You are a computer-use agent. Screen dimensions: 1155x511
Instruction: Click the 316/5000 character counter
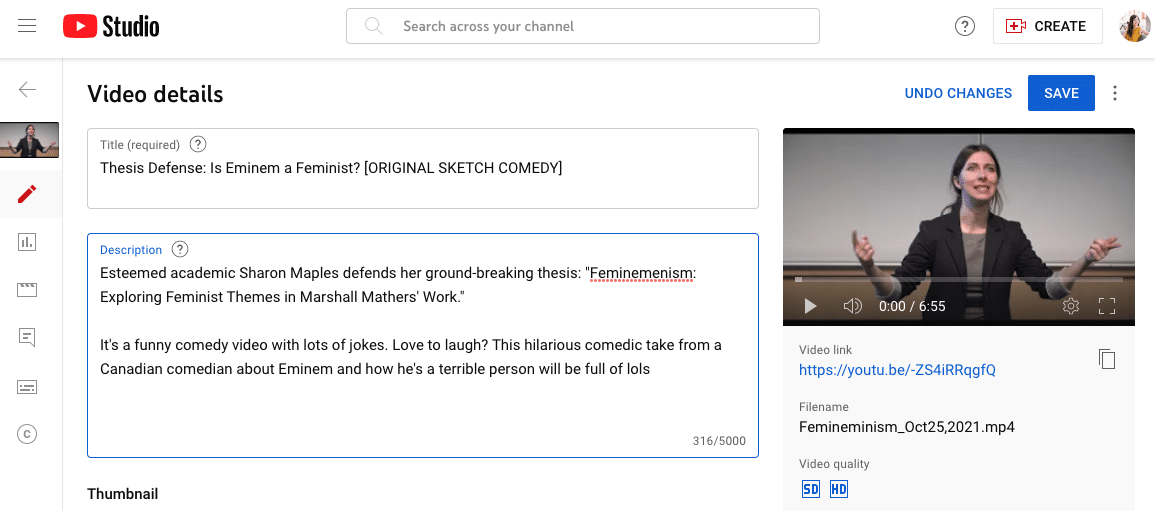tap(719, 442)
